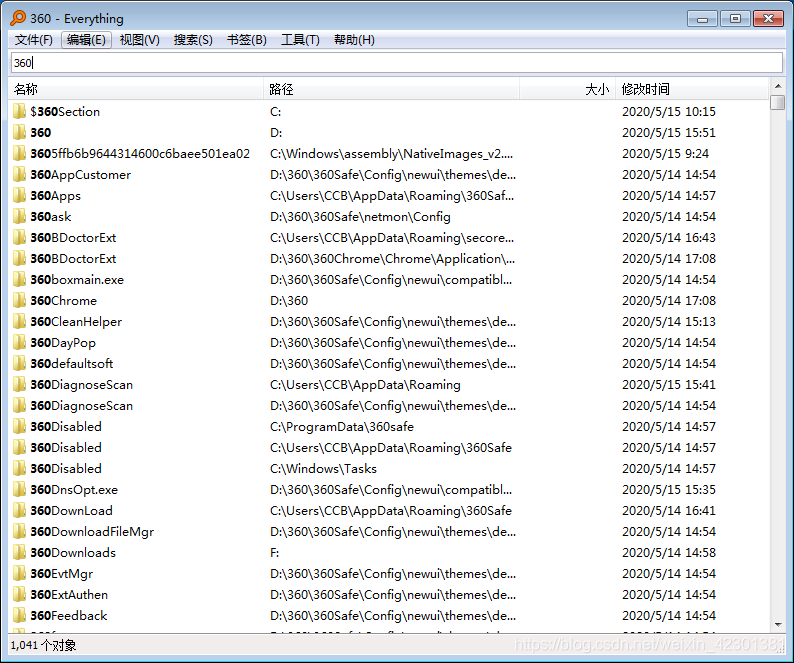The image size is (794, 663).
Task: Open the 帮助(H) menu
Action: click(x=354, y=40)
